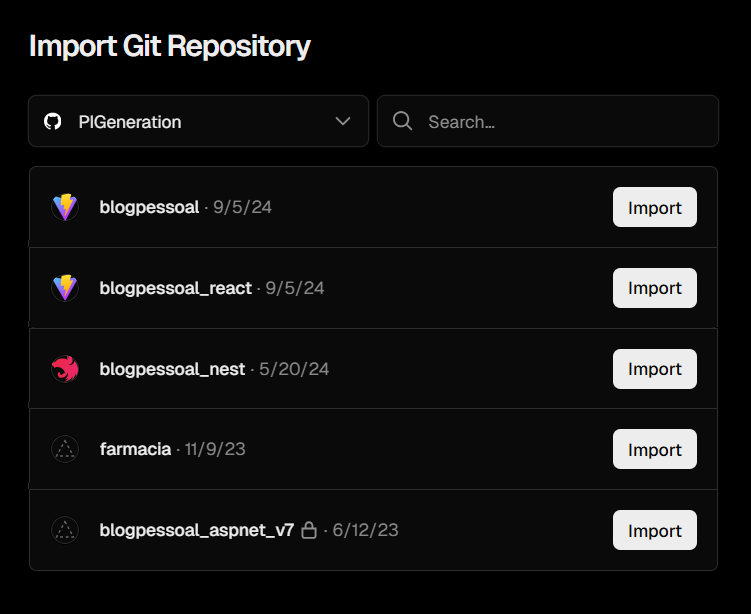Click the Vite icon beside blogpessoal
The image size is (751, 614).
pos(65,208)
